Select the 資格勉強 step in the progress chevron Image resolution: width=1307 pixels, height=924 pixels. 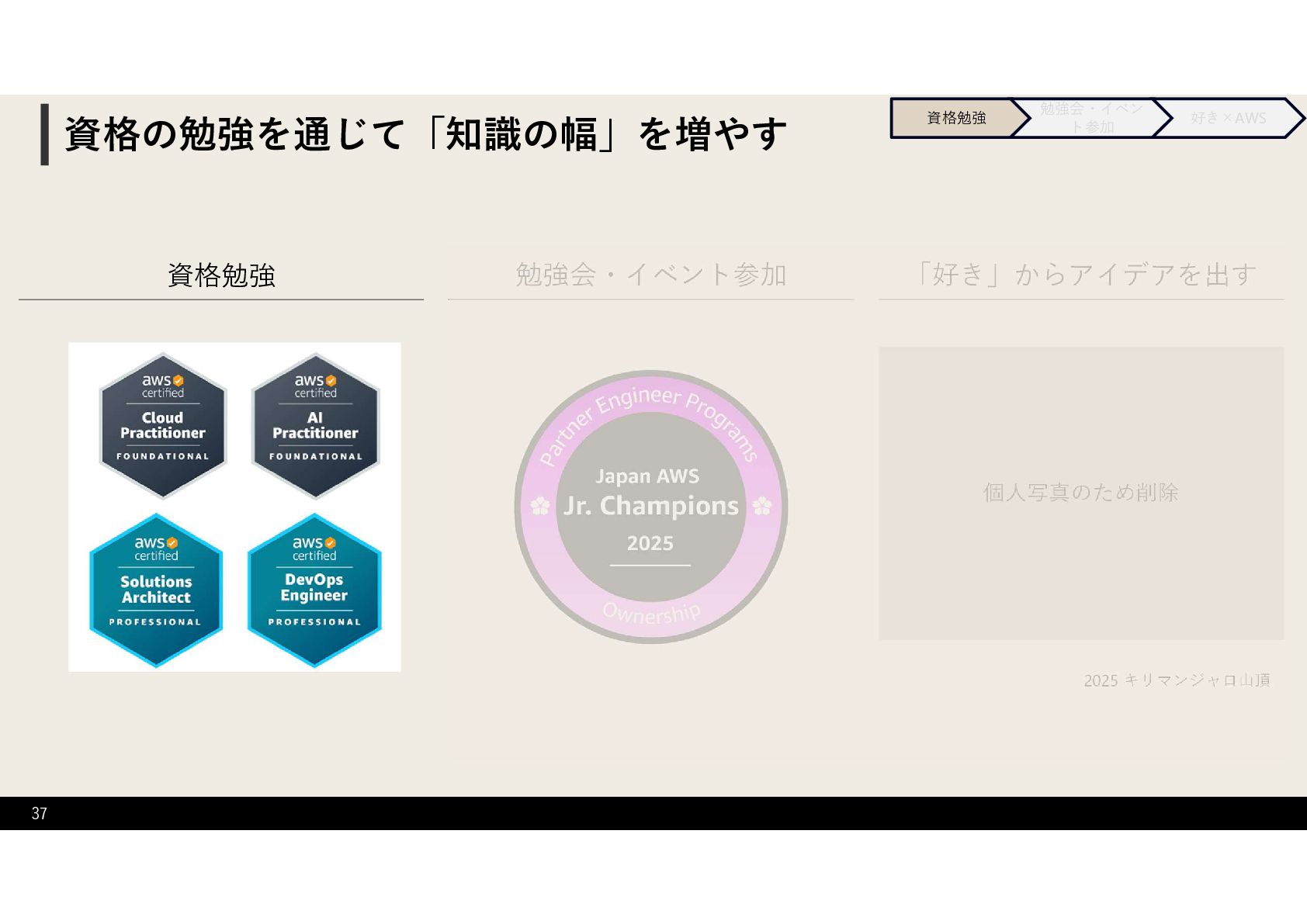[x=956, y=118]
